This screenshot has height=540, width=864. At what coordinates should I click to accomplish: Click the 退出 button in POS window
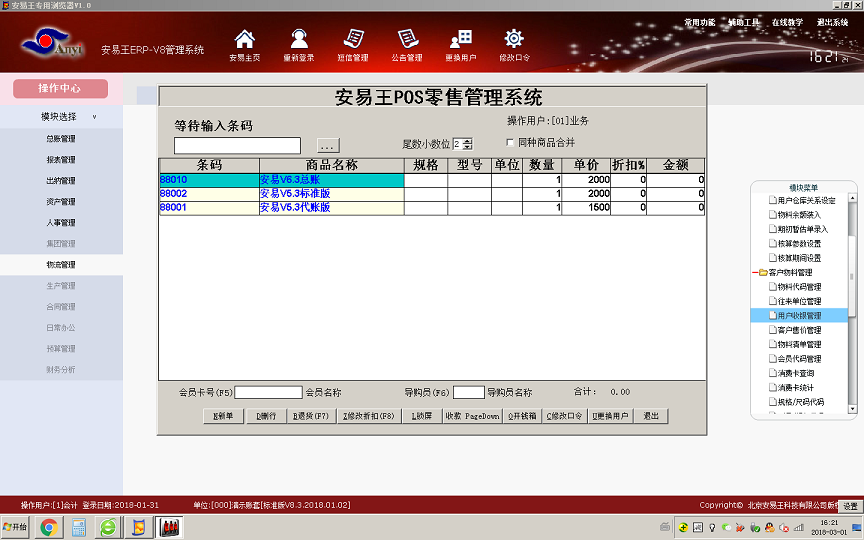pyautogui.click(x=651, y=416)
